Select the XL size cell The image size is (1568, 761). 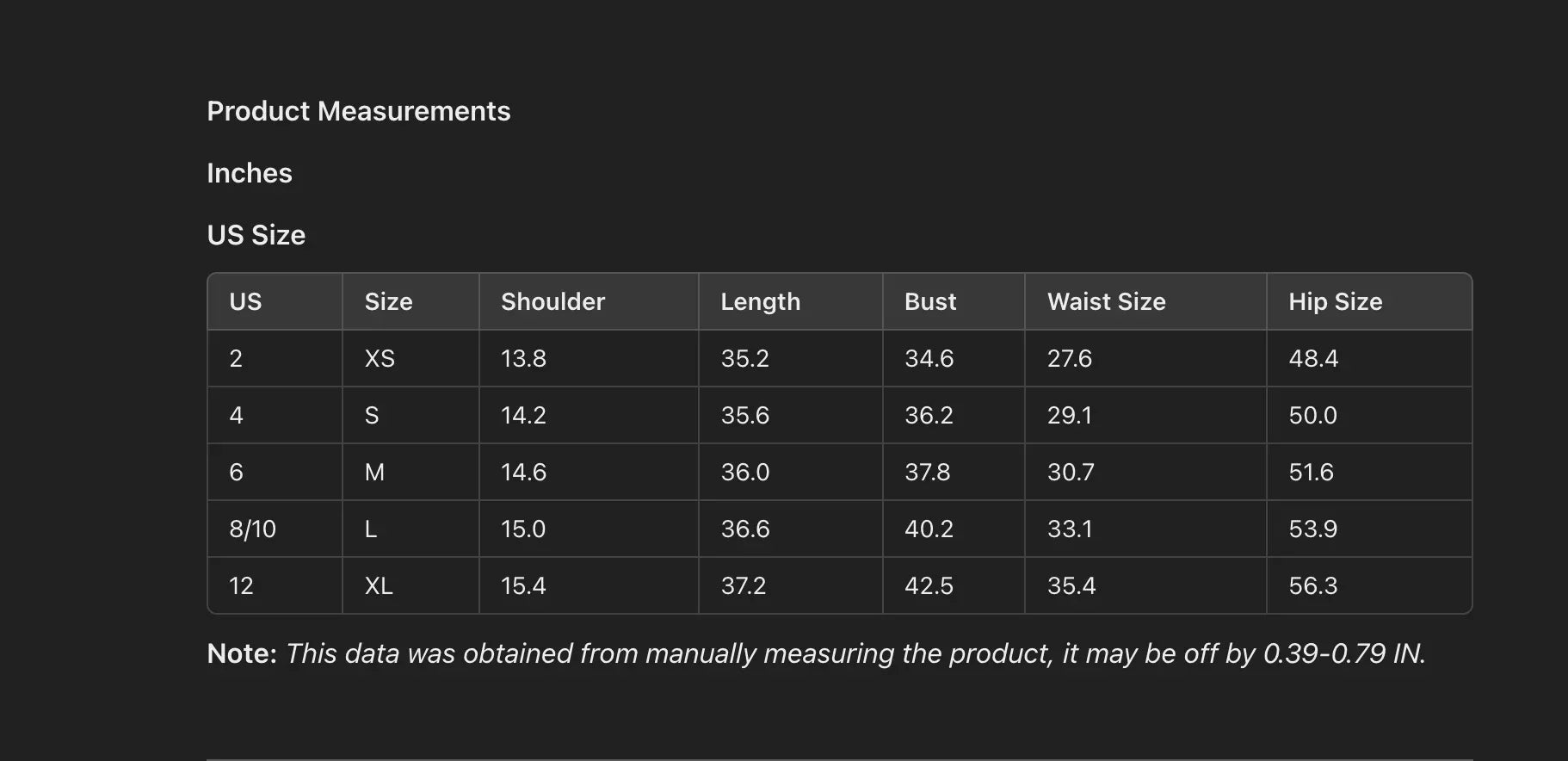(x=379, y=585)
